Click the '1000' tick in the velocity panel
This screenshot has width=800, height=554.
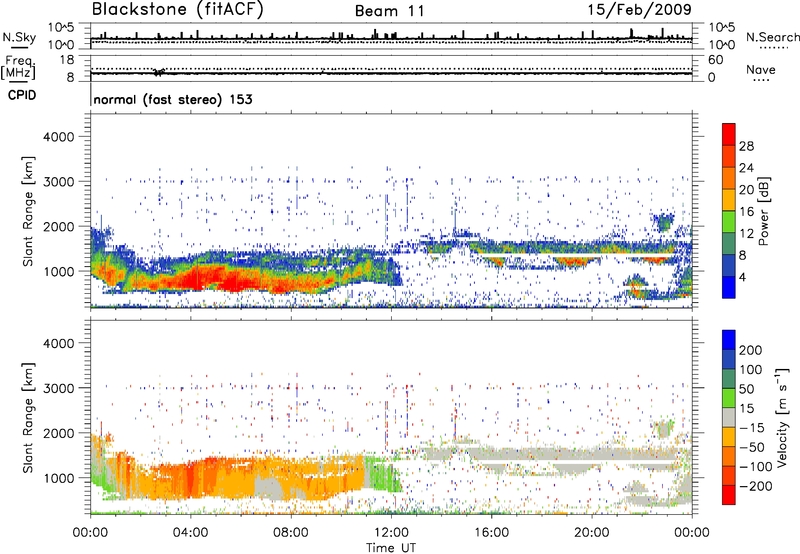59,478
